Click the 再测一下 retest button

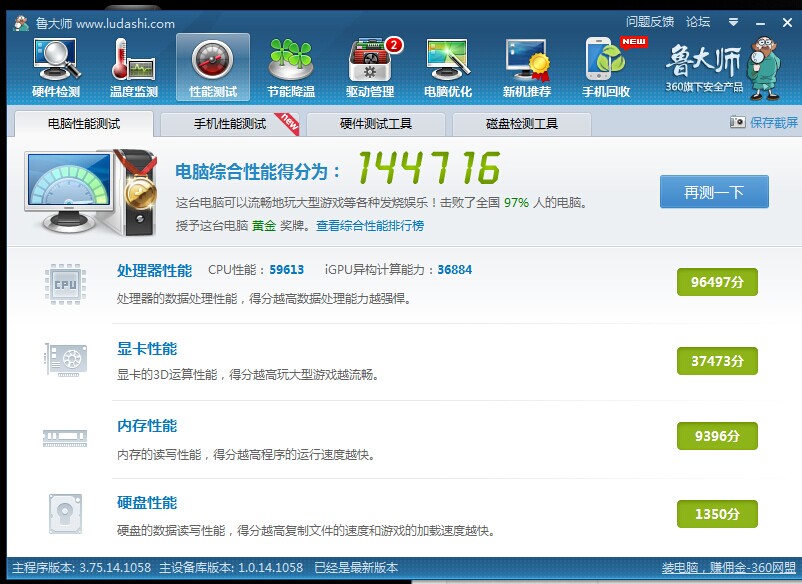[x=714, y=192]
